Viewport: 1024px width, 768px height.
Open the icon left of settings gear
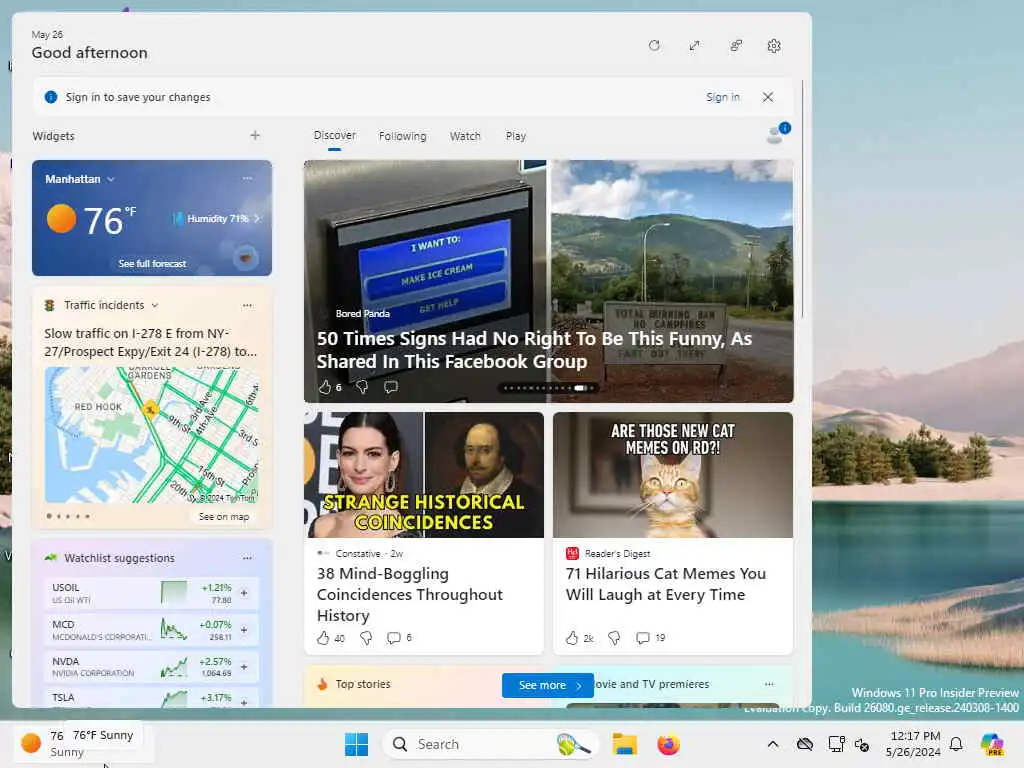point(735,45)
